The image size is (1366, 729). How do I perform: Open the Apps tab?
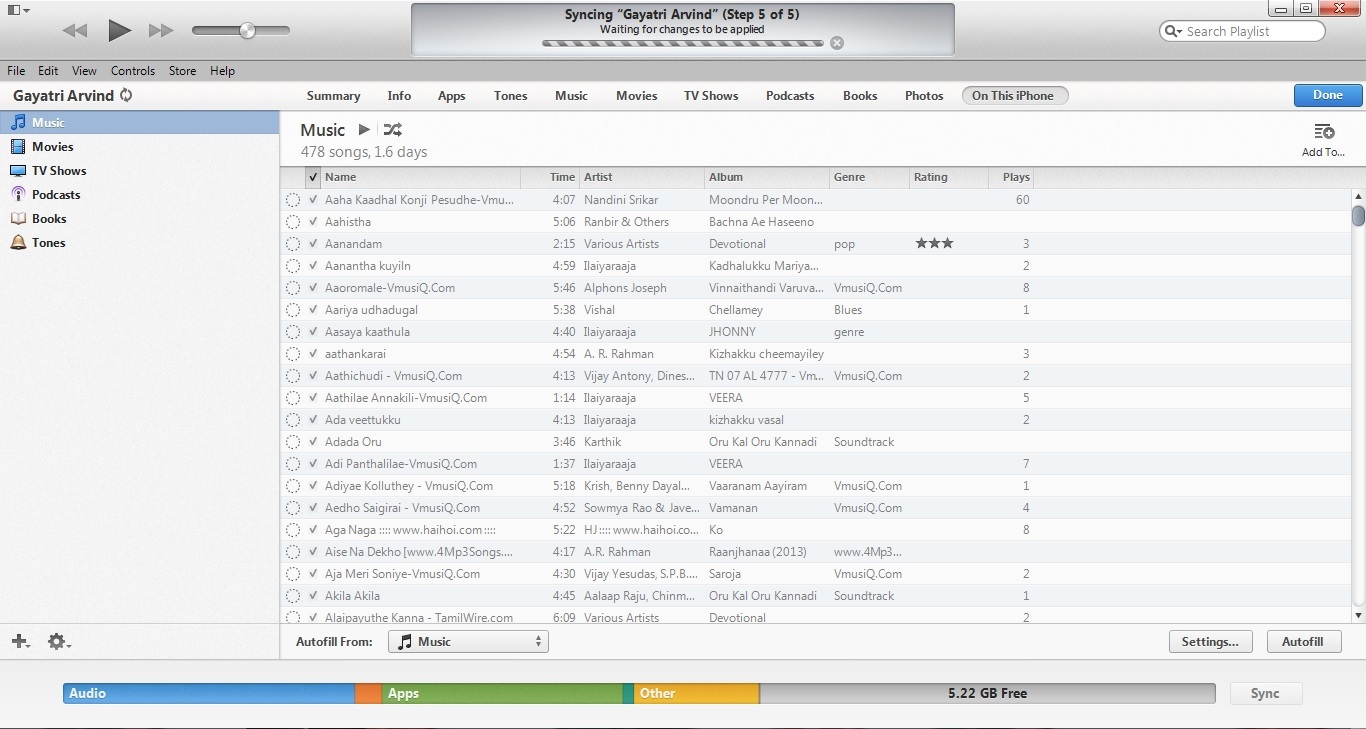[x=452, y=96]
